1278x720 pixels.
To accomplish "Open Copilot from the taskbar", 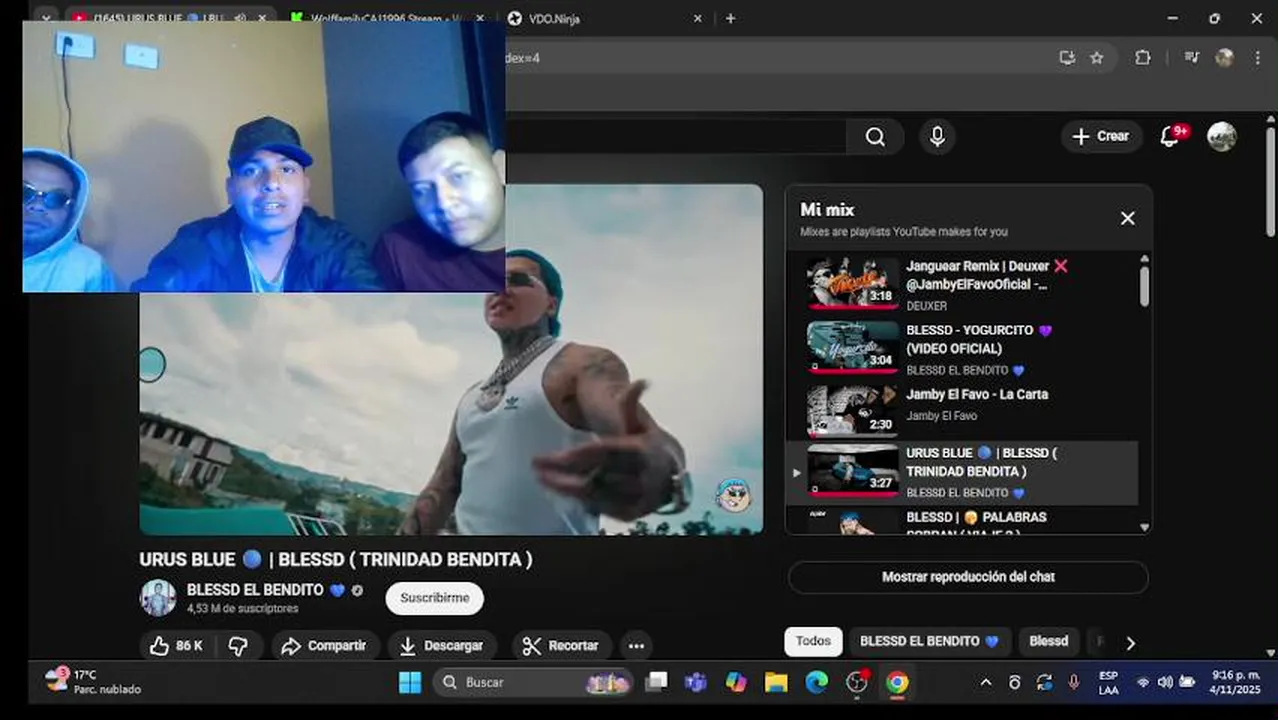I will tap(736, 682).
